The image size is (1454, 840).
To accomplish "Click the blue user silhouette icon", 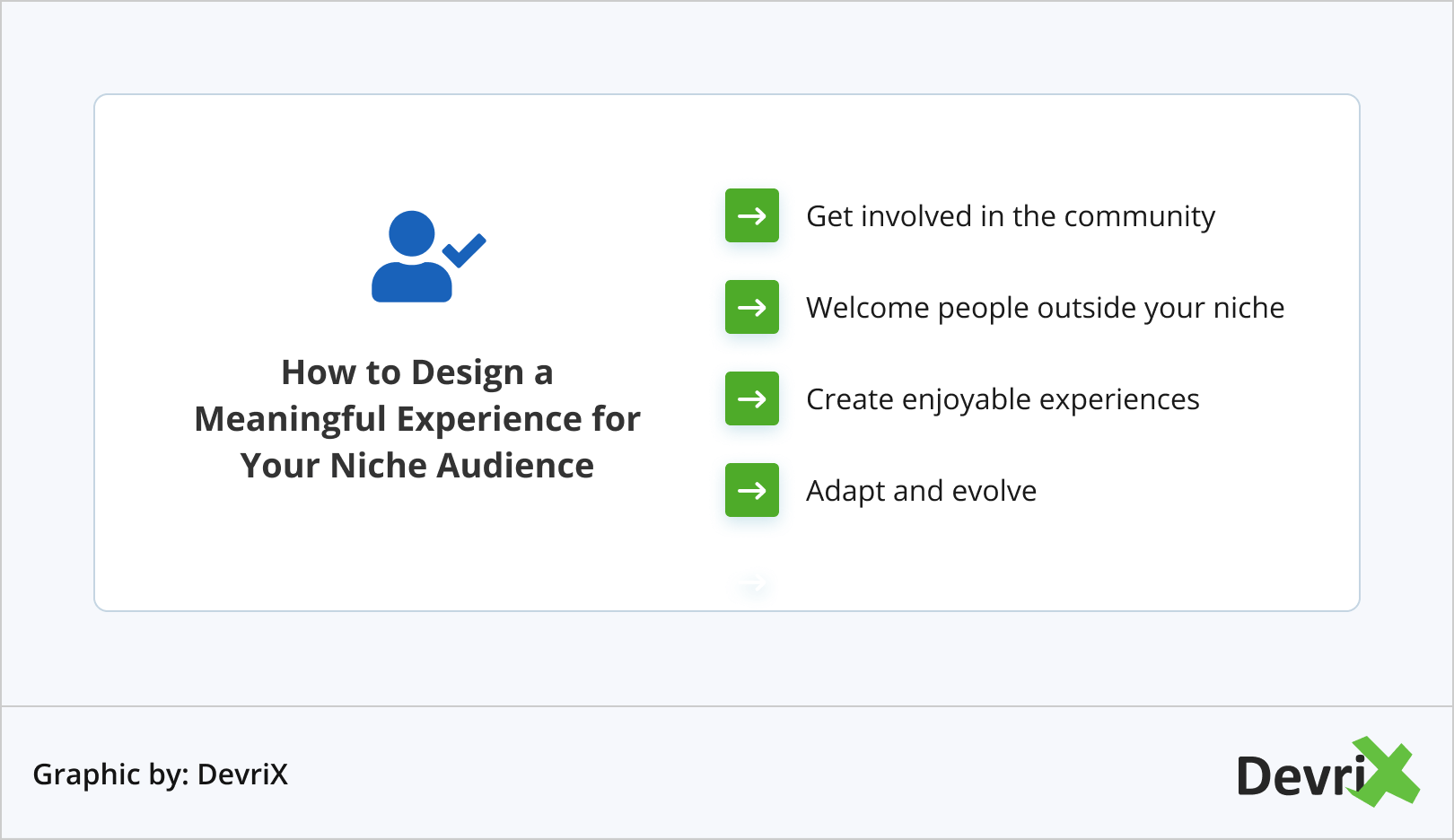I will (x=412, y=258).
